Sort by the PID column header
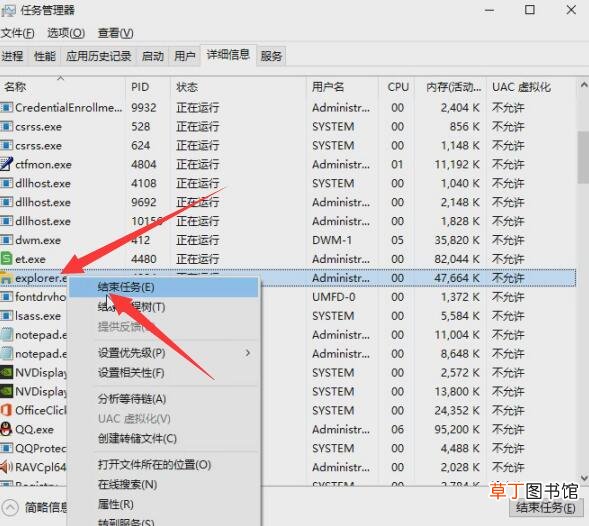 (148, 87)
